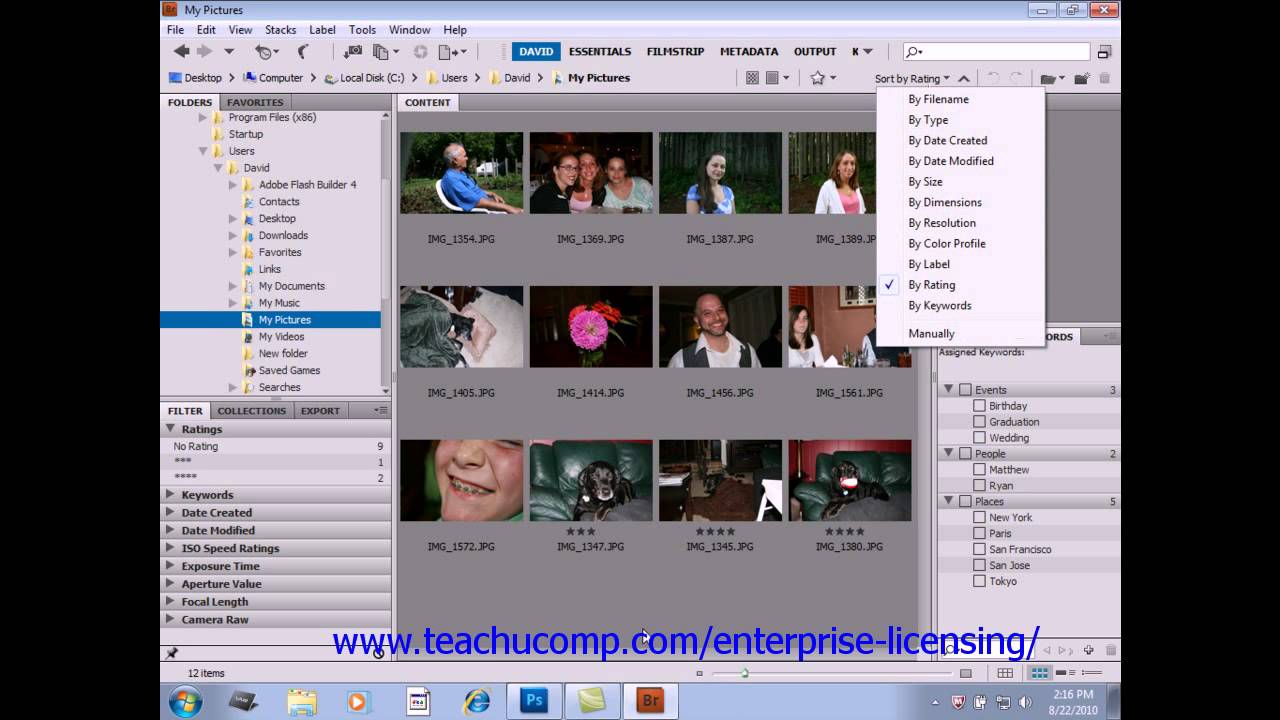
Task: Select the IMG_1414.JPG flower thumbnail
Action: click(591, 326)
